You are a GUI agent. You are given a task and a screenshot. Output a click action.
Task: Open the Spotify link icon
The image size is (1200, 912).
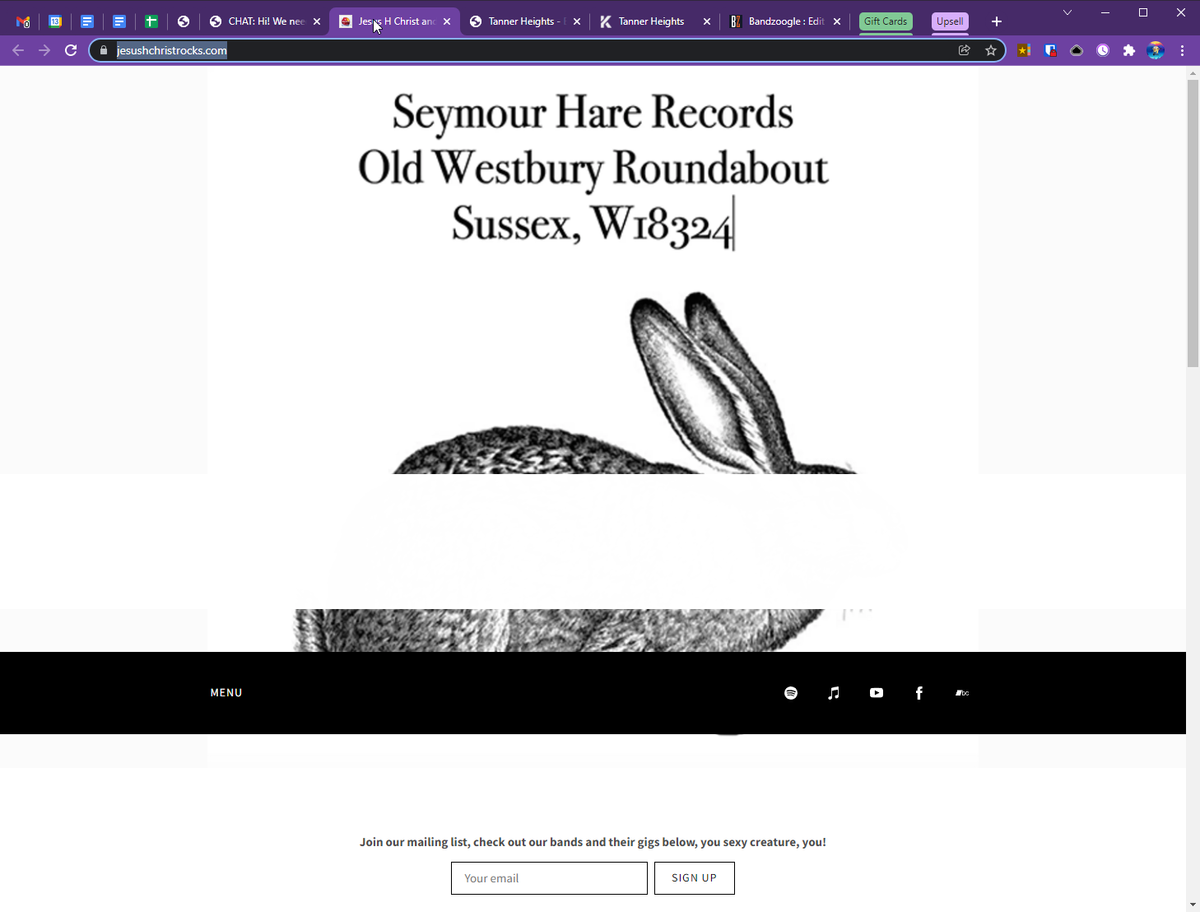tap(791, 693)
